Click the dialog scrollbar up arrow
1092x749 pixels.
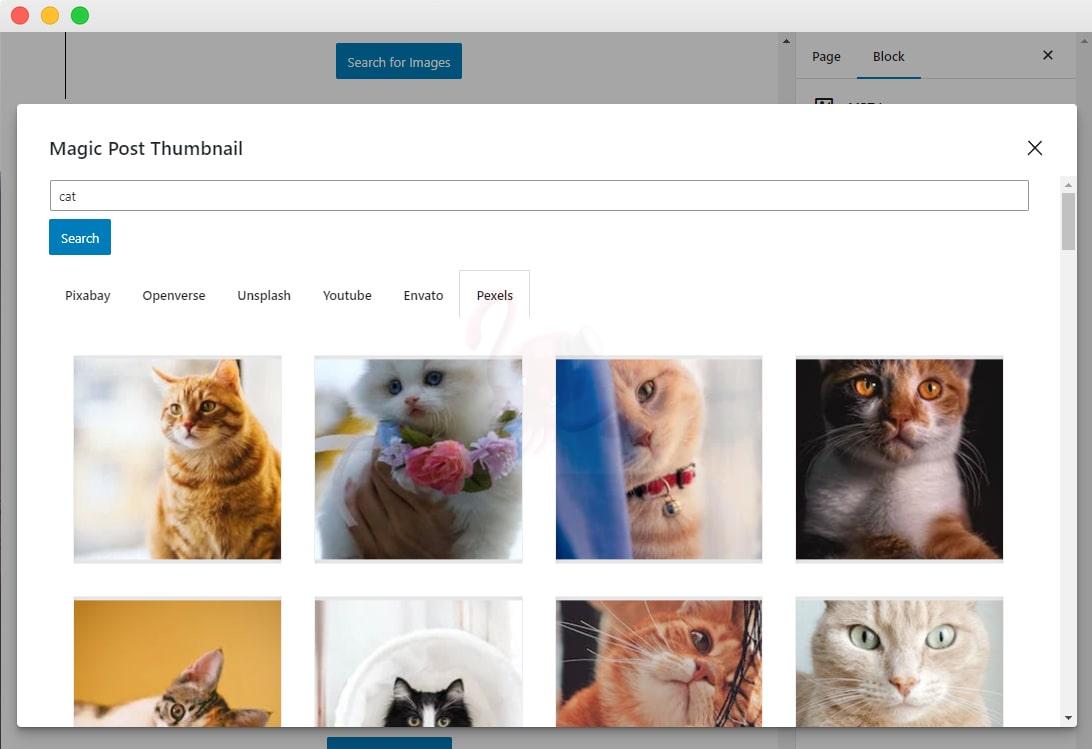pyautogui.click(x=1068, y=185)
